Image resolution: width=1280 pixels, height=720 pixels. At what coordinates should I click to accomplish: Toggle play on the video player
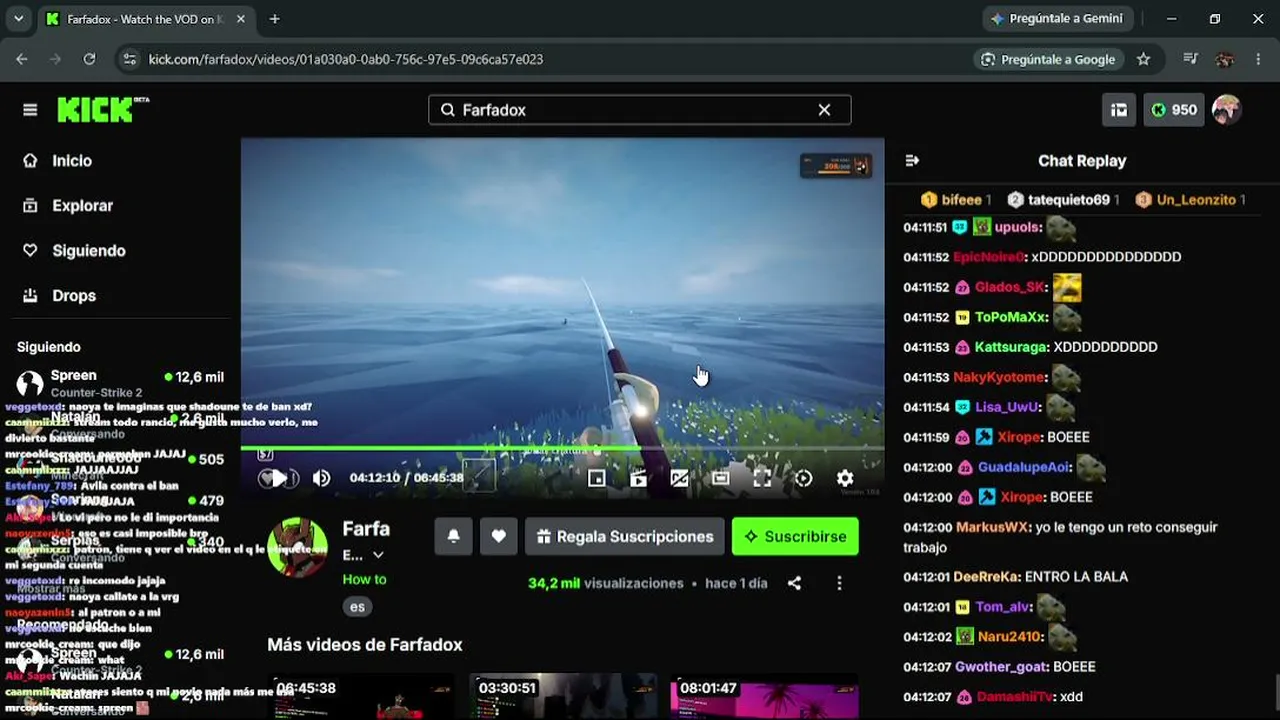coord(277,478)
